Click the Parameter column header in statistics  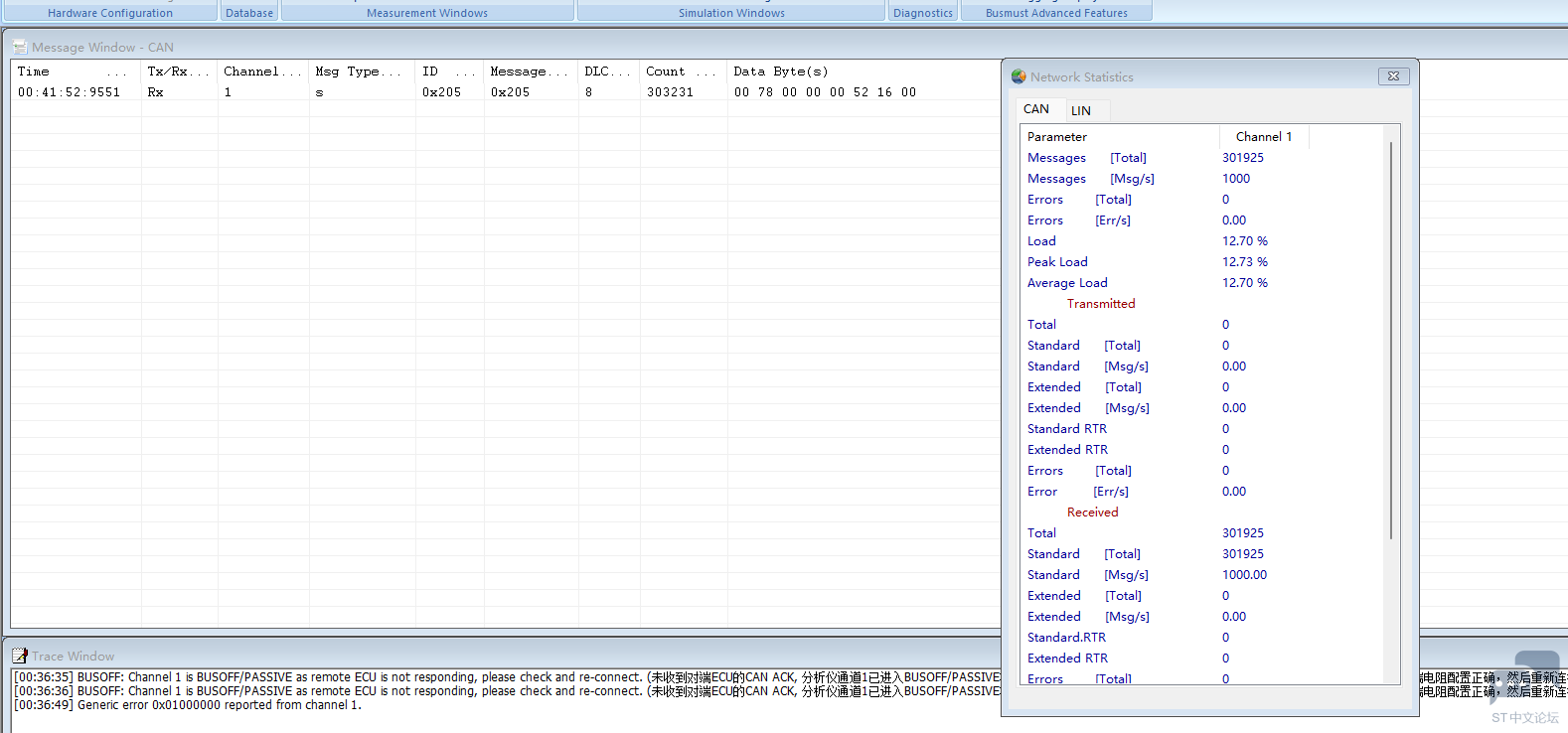(x=1119, y=137)
